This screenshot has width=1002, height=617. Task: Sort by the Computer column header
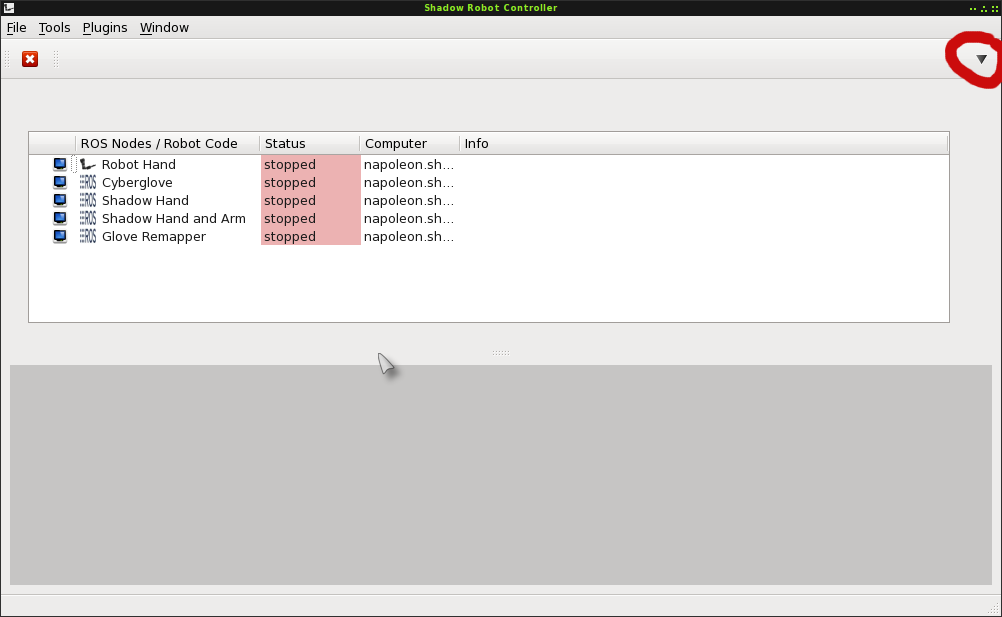410,143
